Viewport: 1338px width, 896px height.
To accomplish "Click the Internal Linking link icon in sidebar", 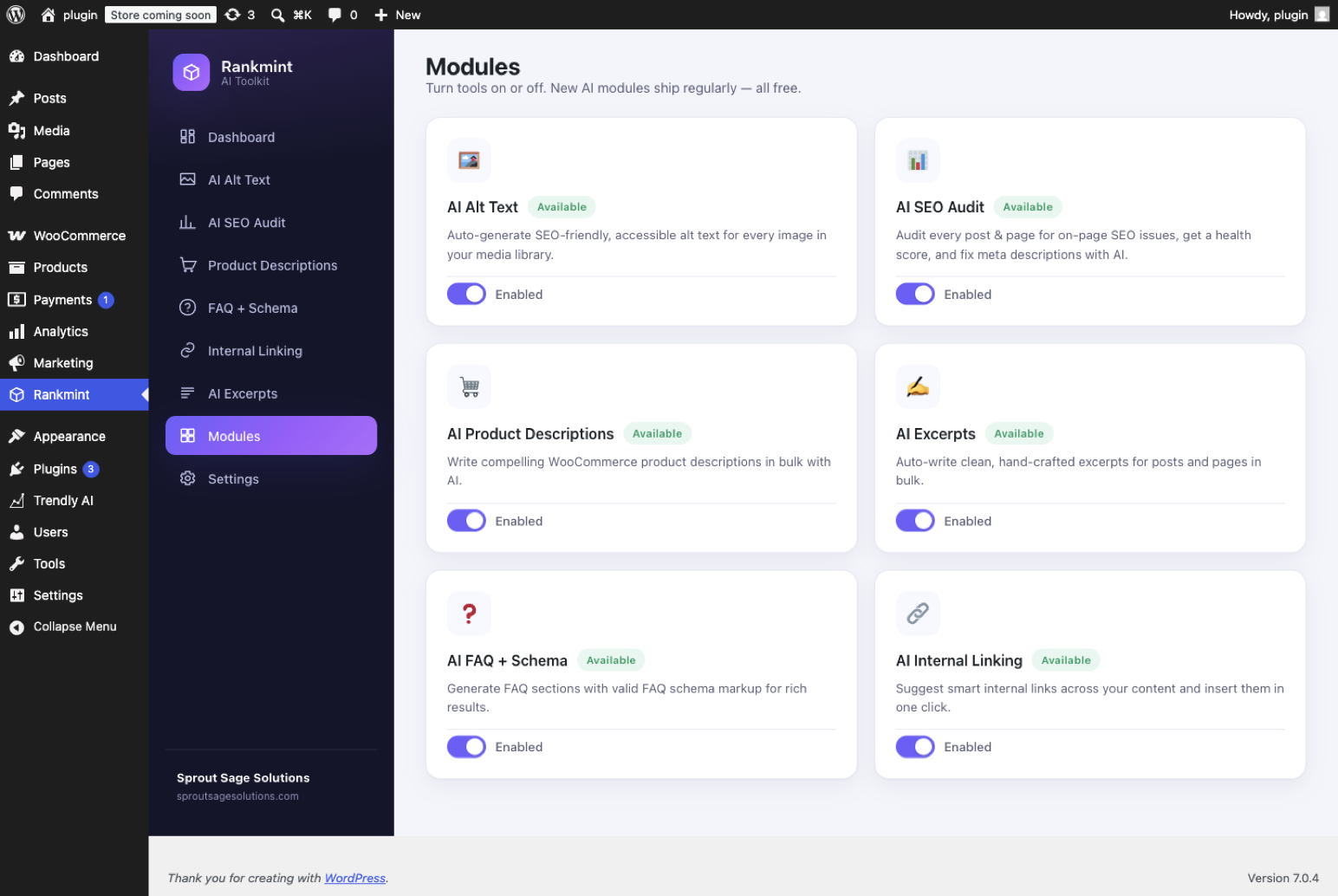I will point(187,350).
